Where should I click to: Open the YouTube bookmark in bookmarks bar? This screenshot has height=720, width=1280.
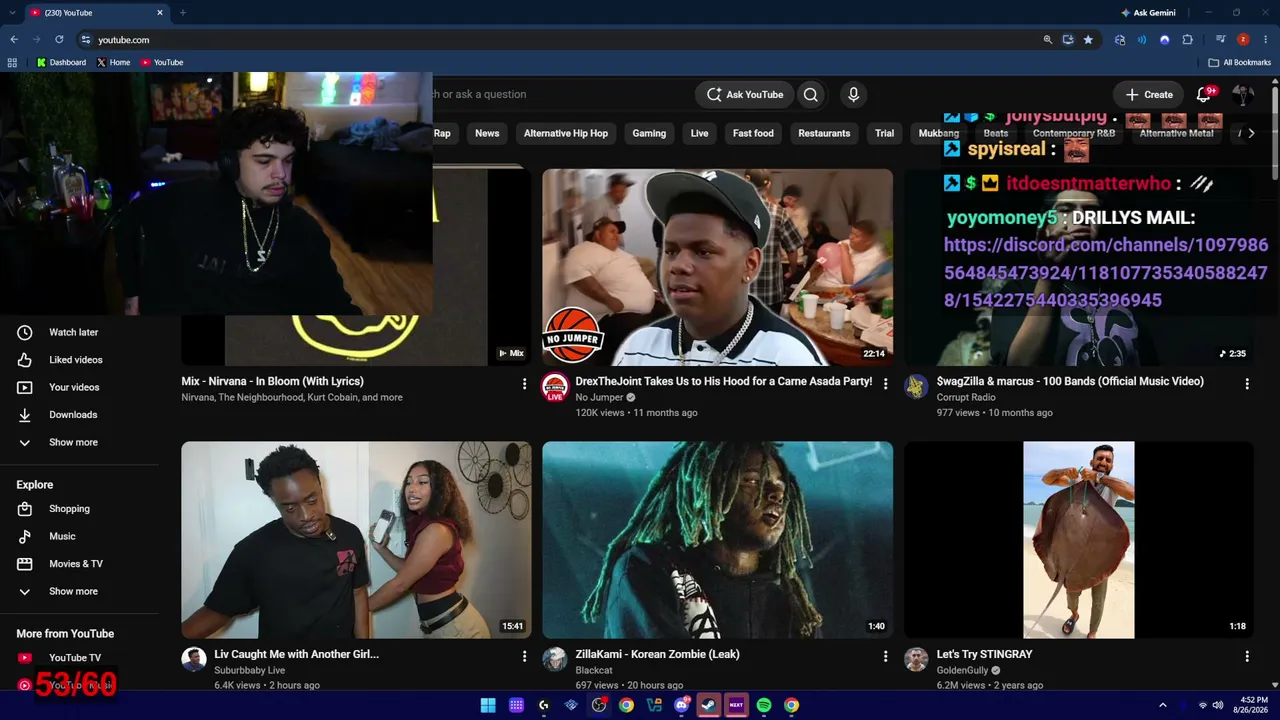tap(162, 62)
